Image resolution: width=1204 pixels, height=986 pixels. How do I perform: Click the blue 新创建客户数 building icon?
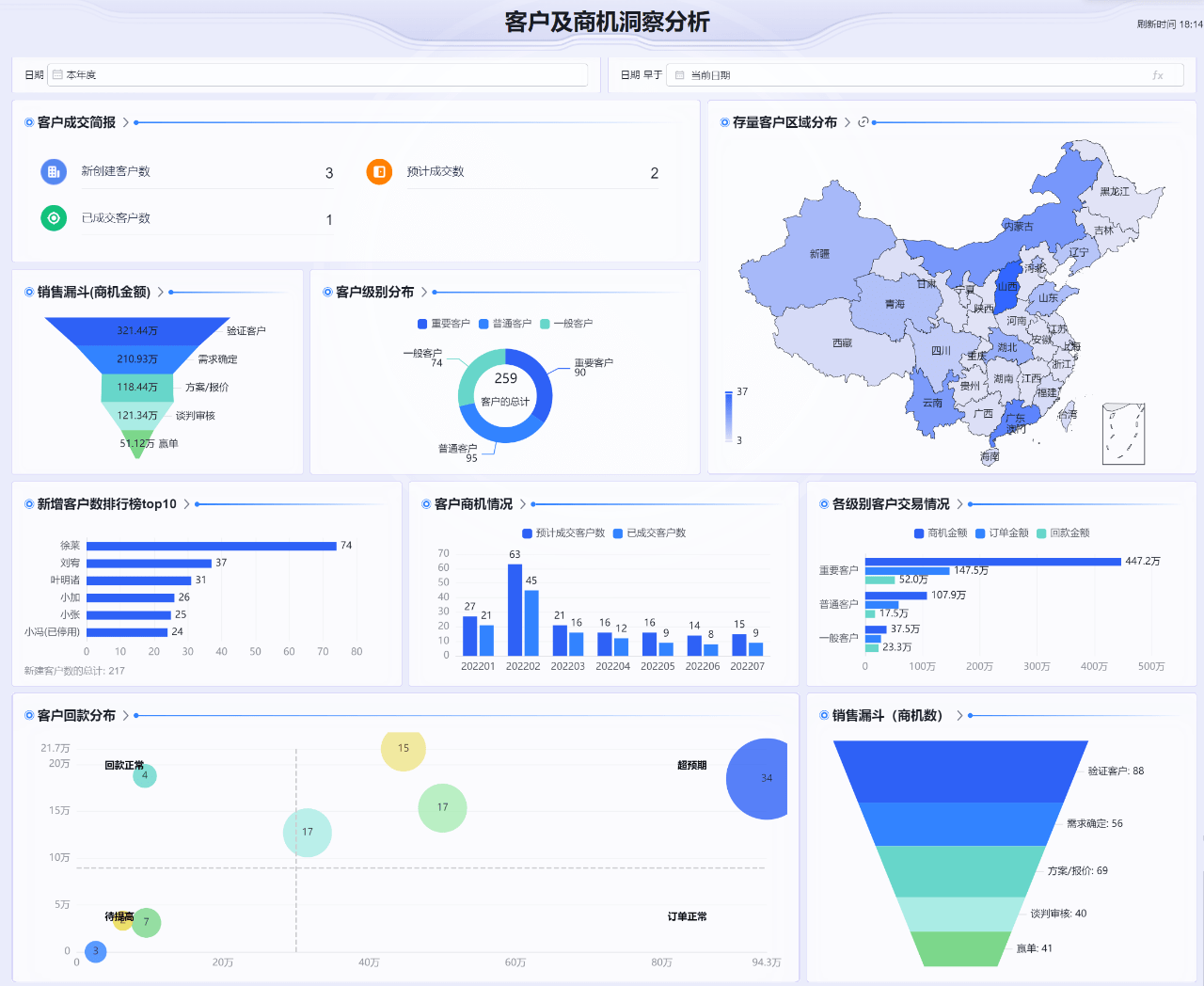(x=54, y=171)
